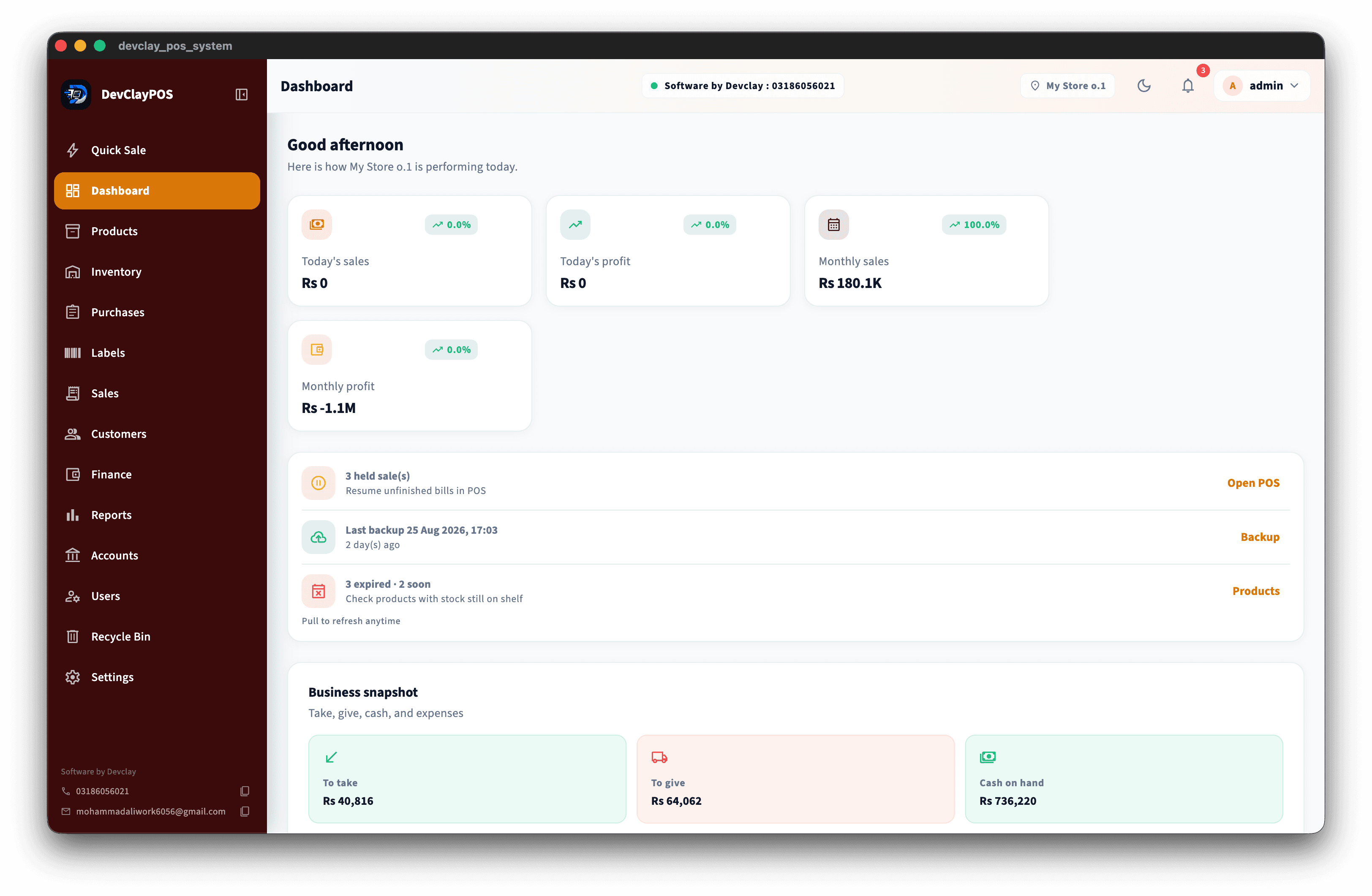1372x896 pixels.
Task: Click the Open POS link
Action: pos(1253,483)
